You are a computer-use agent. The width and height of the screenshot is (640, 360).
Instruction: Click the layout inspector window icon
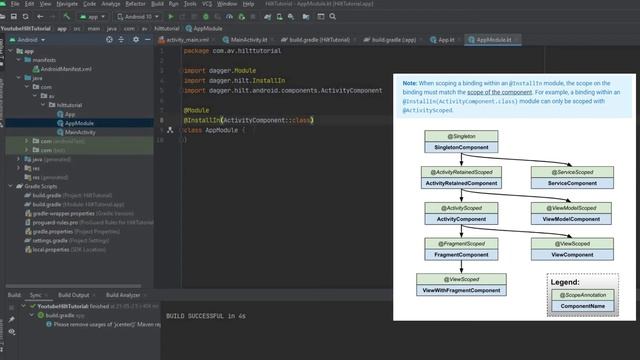pyautogui.click(x=321, y=17)
